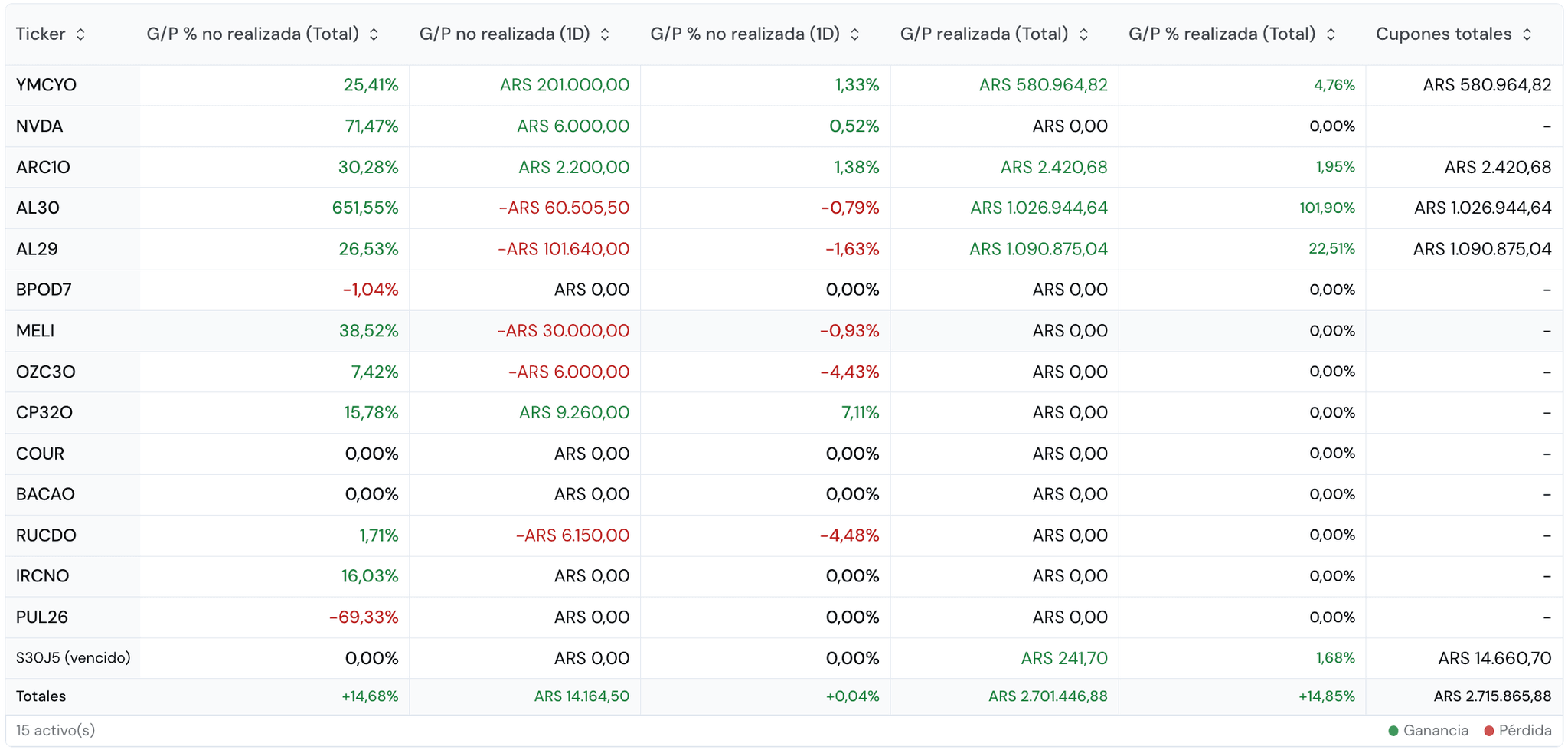
Task: Sort by the Ticker column arrows icon
Action: [80, 34]
